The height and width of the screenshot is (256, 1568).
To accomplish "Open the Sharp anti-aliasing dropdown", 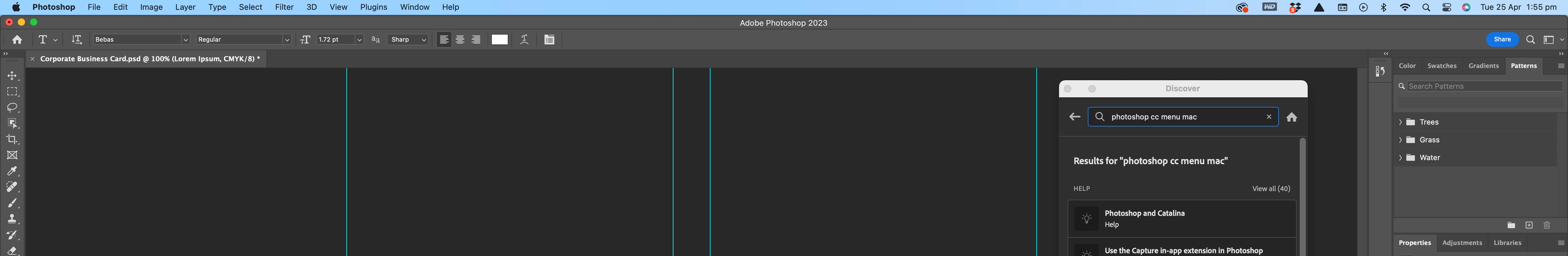I will pyautogui.click(x=408, y=40).
